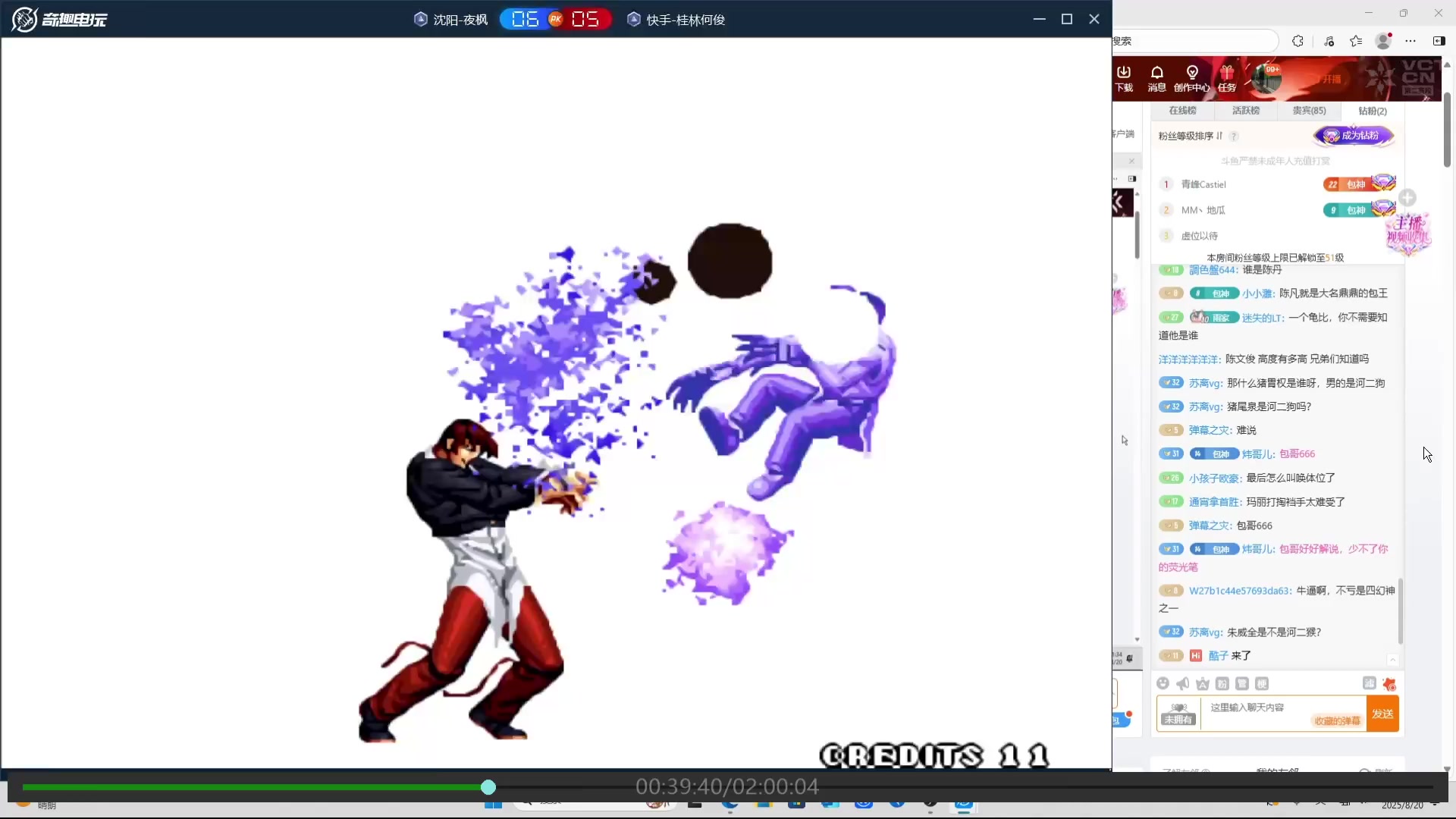Click the browser music media control icon
The height and width of the screenshot is (819, 1456).
pyautogui.click(x=1329, y=41)
